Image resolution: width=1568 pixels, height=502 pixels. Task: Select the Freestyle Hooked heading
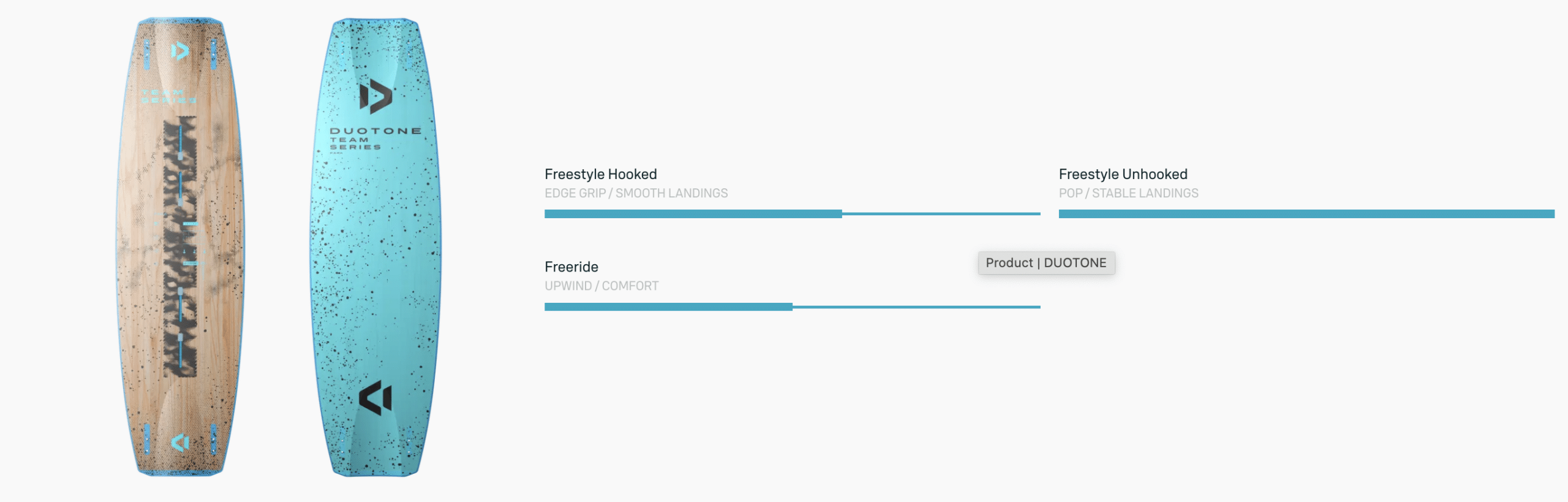pyautogui.click(x=600, y=174)
